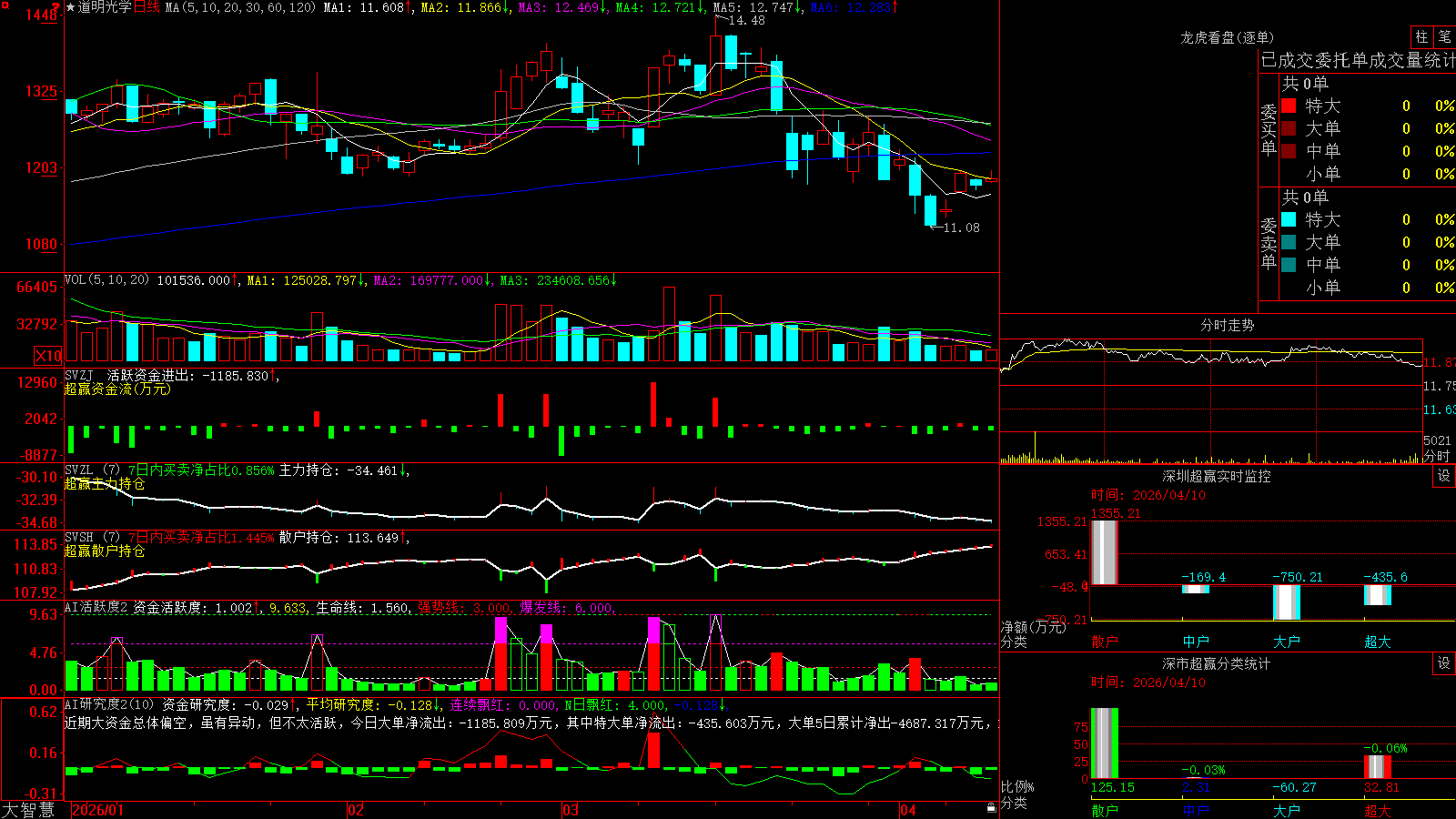
Task: Click the 大智慧 logo in bottom-left corner
Action: coord(28,809)
